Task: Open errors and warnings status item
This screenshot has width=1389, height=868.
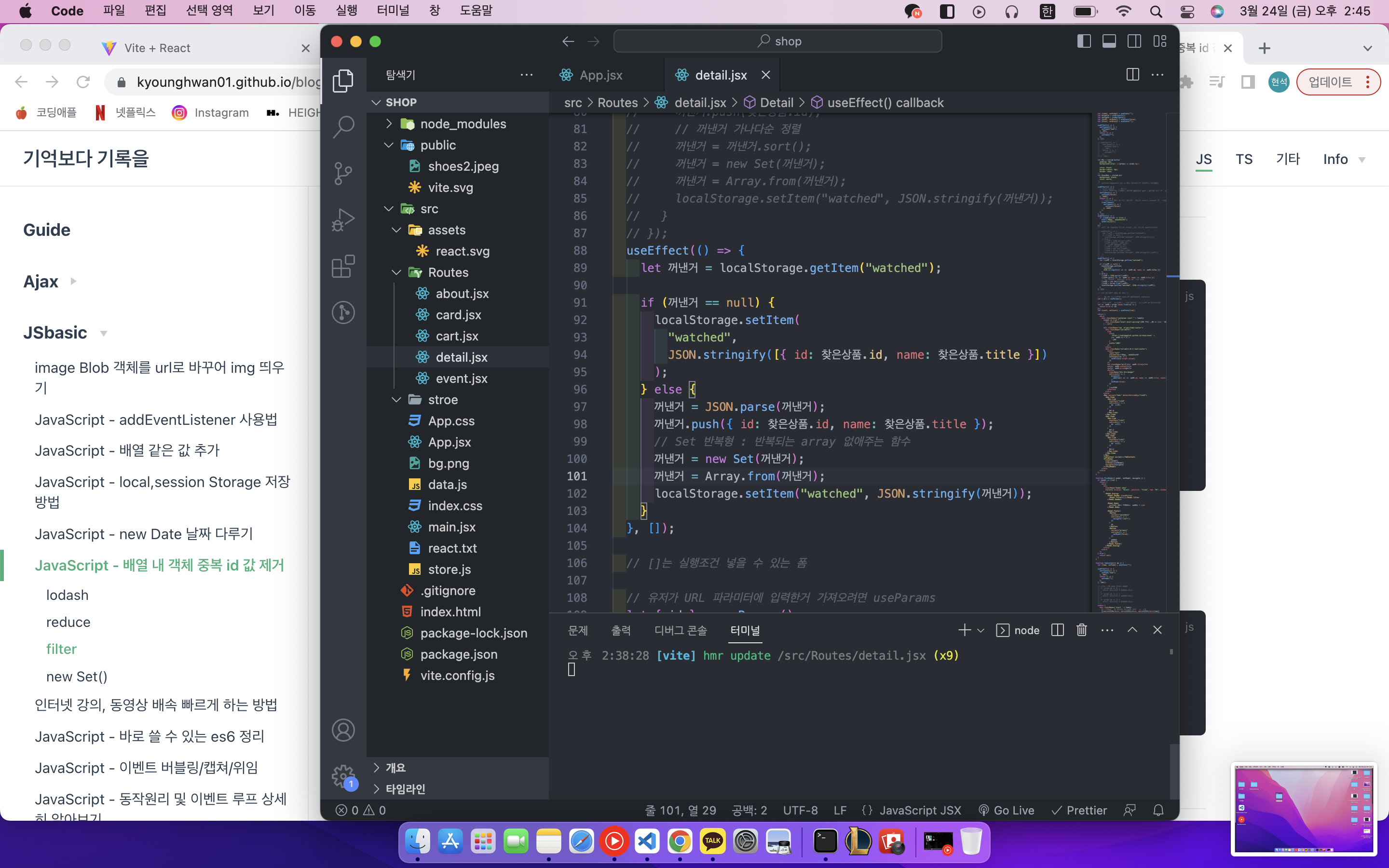Action: click(360, 810)
